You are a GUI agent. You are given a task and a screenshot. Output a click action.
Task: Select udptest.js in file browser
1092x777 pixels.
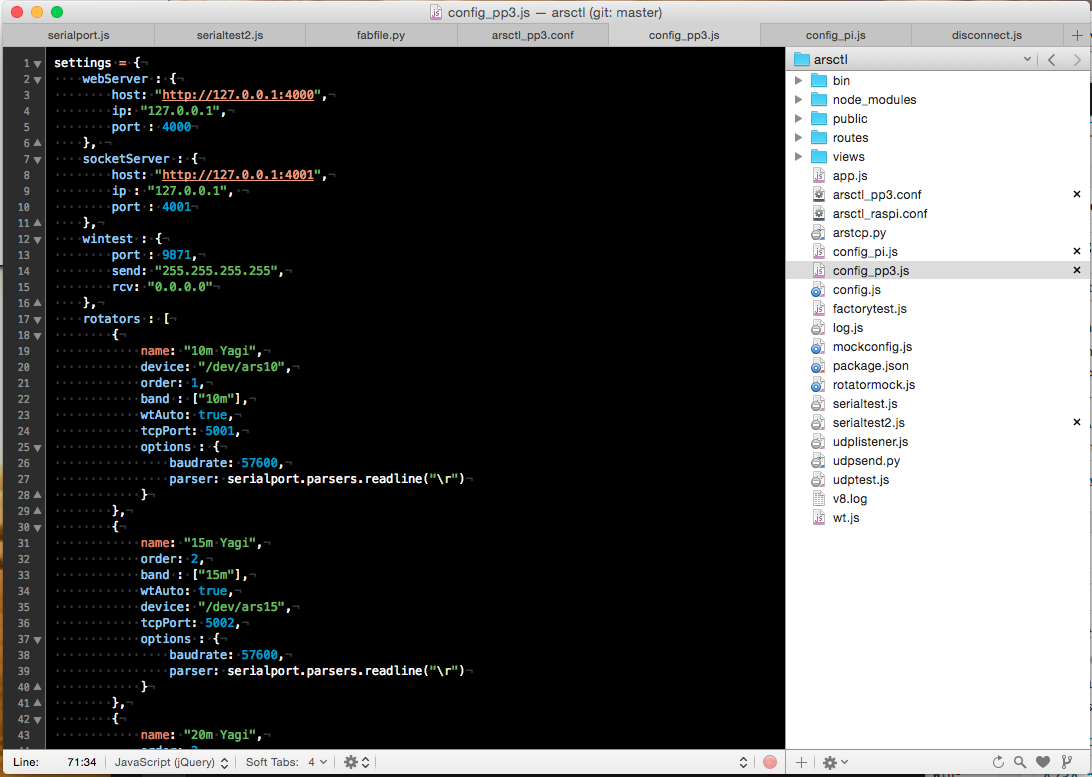[861, 480]
